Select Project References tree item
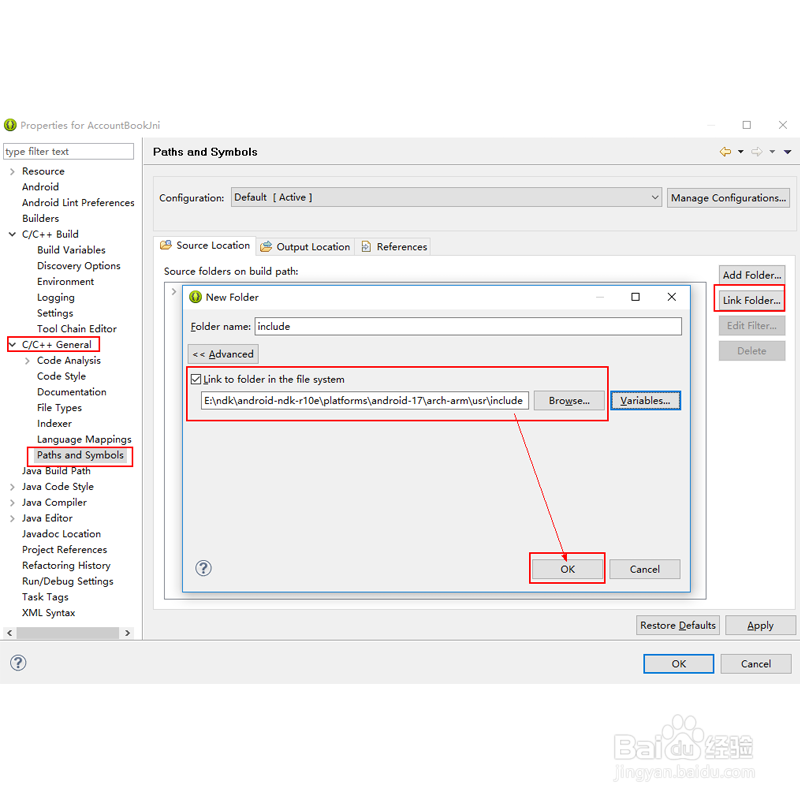 point(64,550)
